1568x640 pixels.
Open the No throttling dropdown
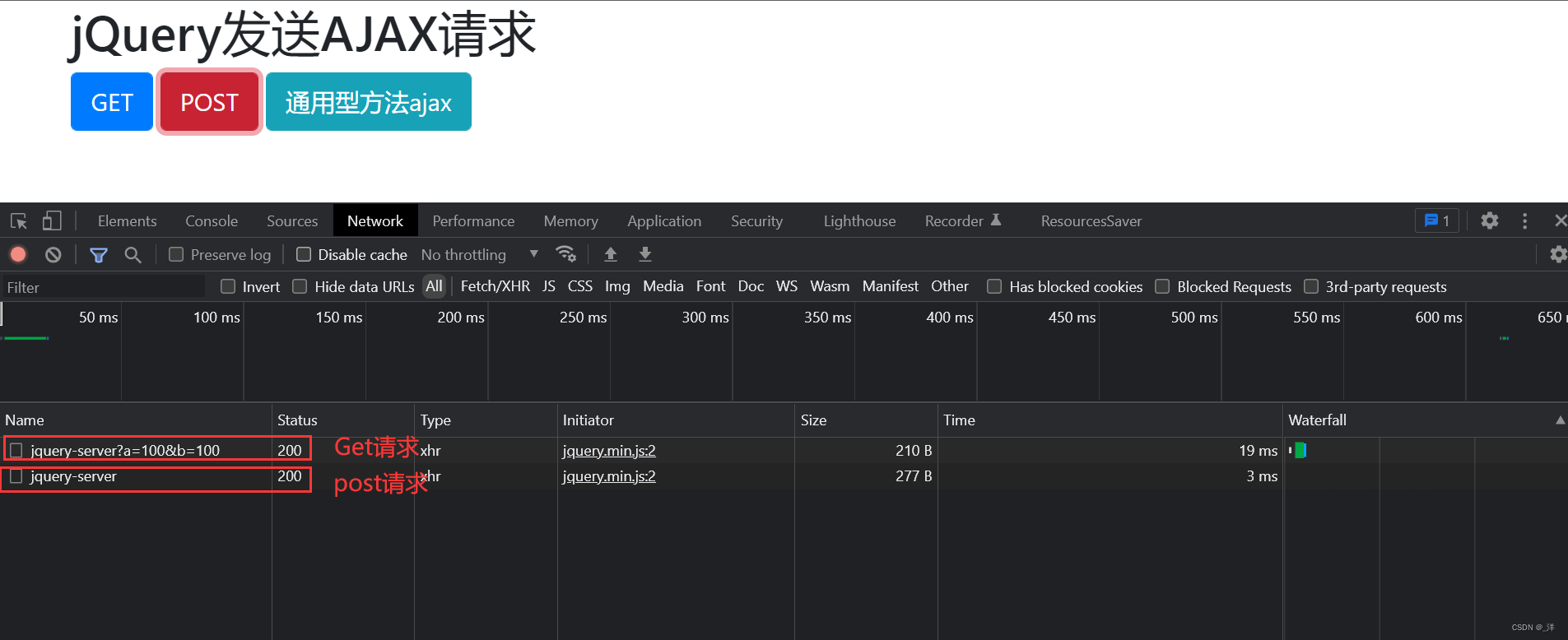click(480, 254)
